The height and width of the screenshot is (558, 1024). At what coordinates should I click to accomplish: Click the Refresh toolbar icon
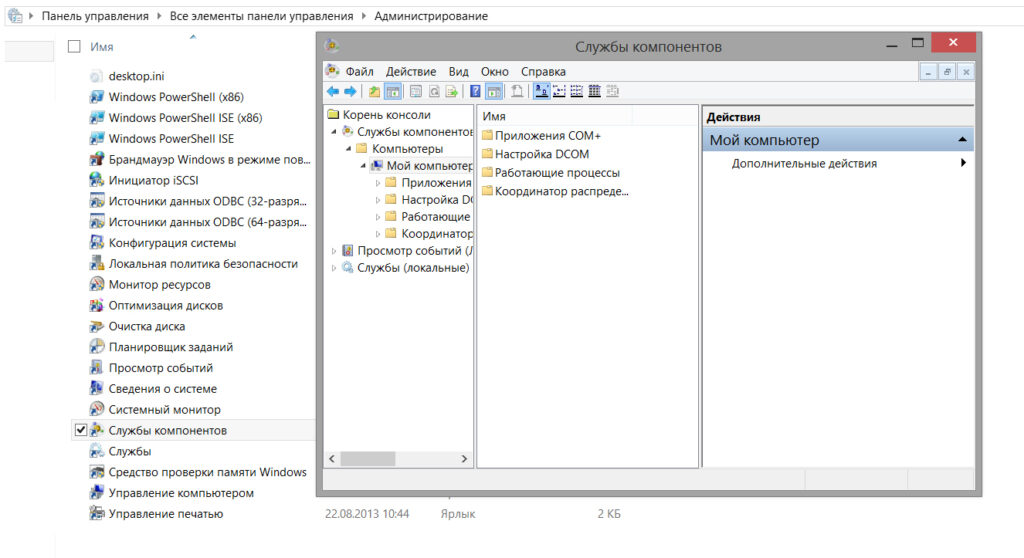pyautogui.click(x=434, y=91)
